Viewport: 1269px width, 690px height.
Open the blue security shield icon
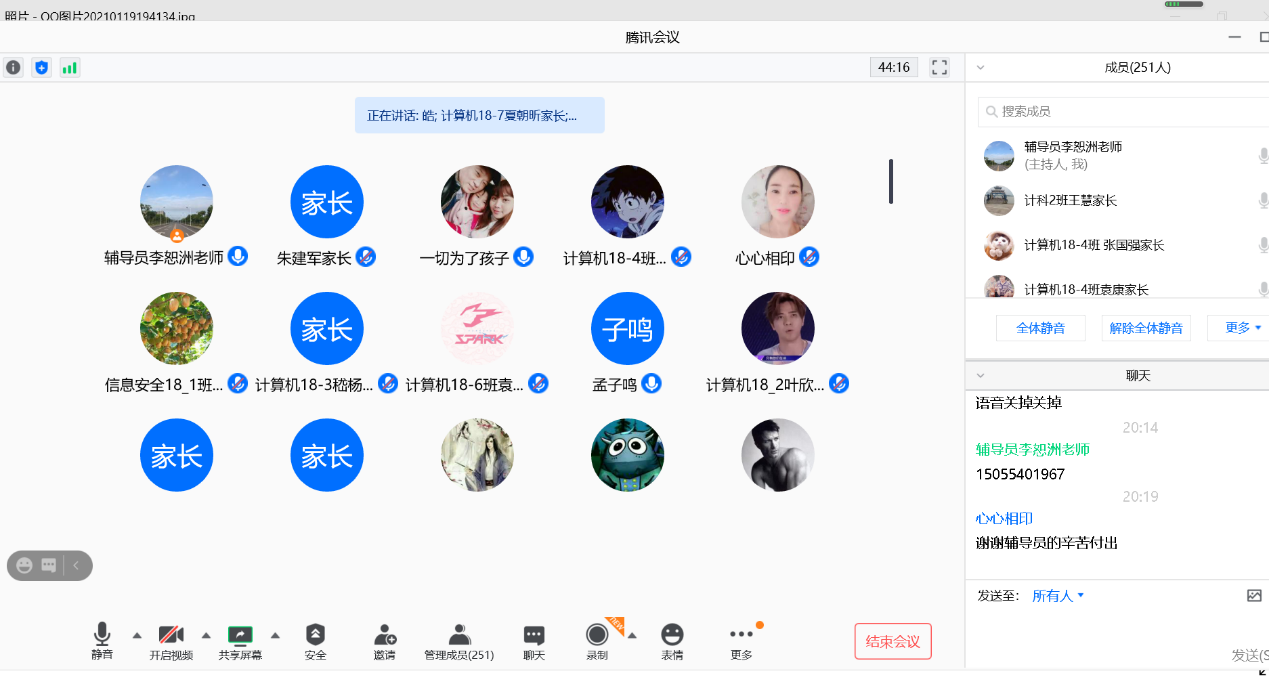coord(41,68)
